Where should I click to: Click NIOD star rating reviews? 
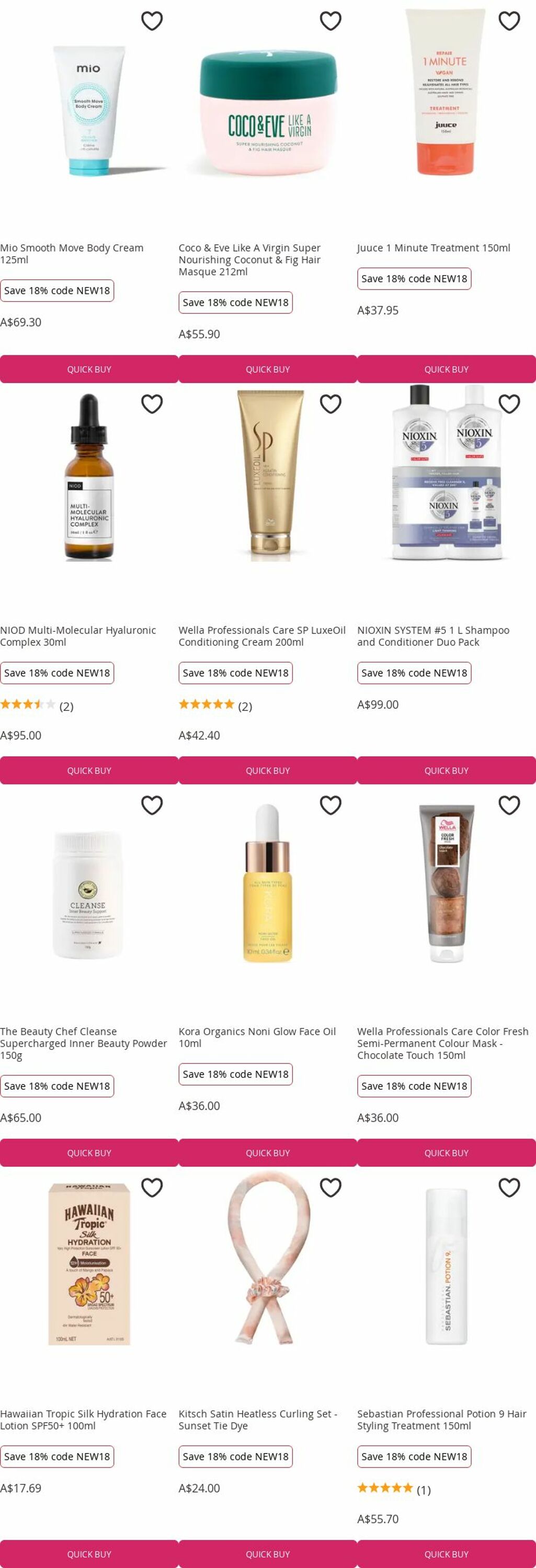point(37,706)
